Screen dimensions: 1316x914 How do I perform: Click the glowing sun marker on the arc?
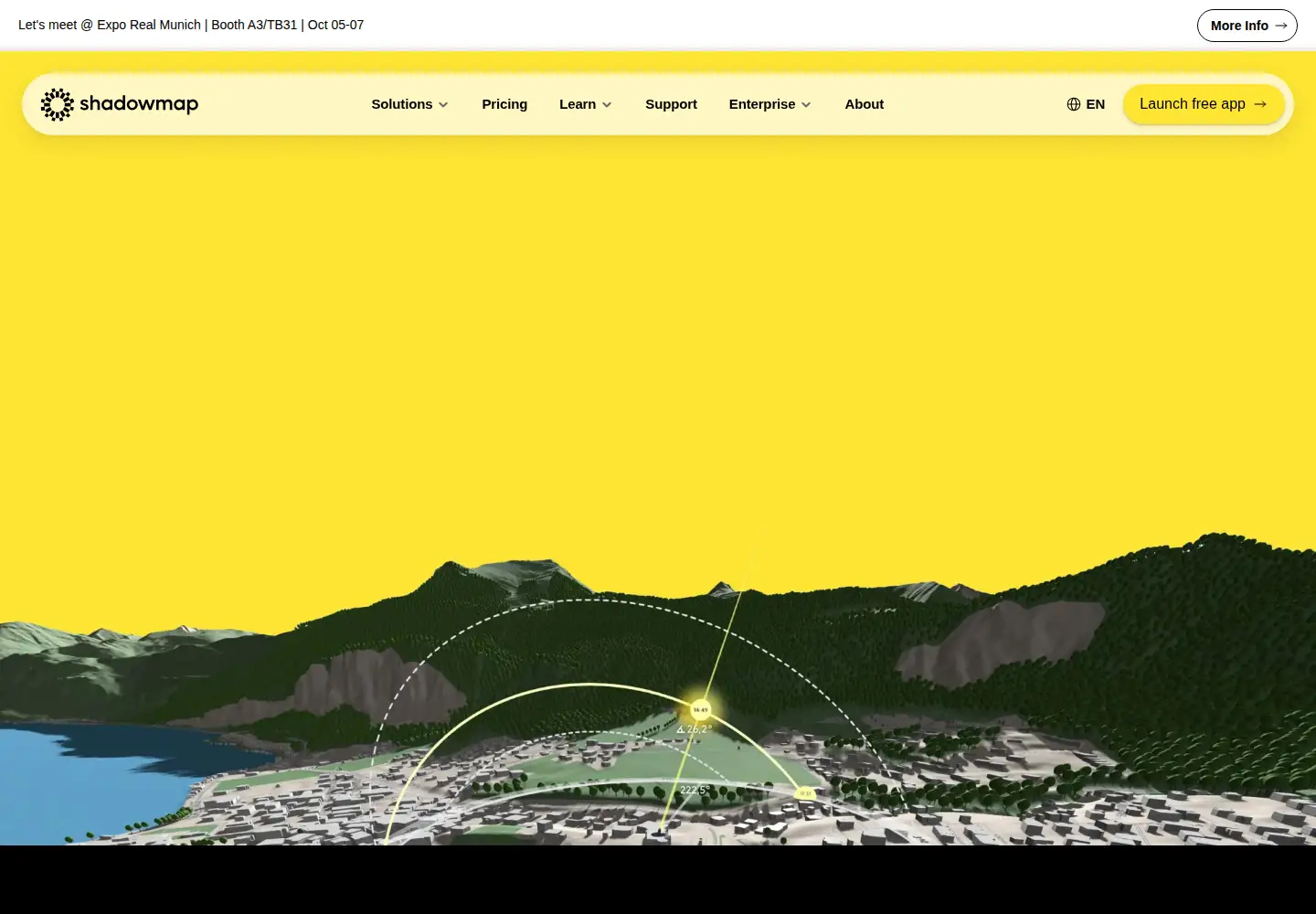pyautogui.click(x=700, y=709)
